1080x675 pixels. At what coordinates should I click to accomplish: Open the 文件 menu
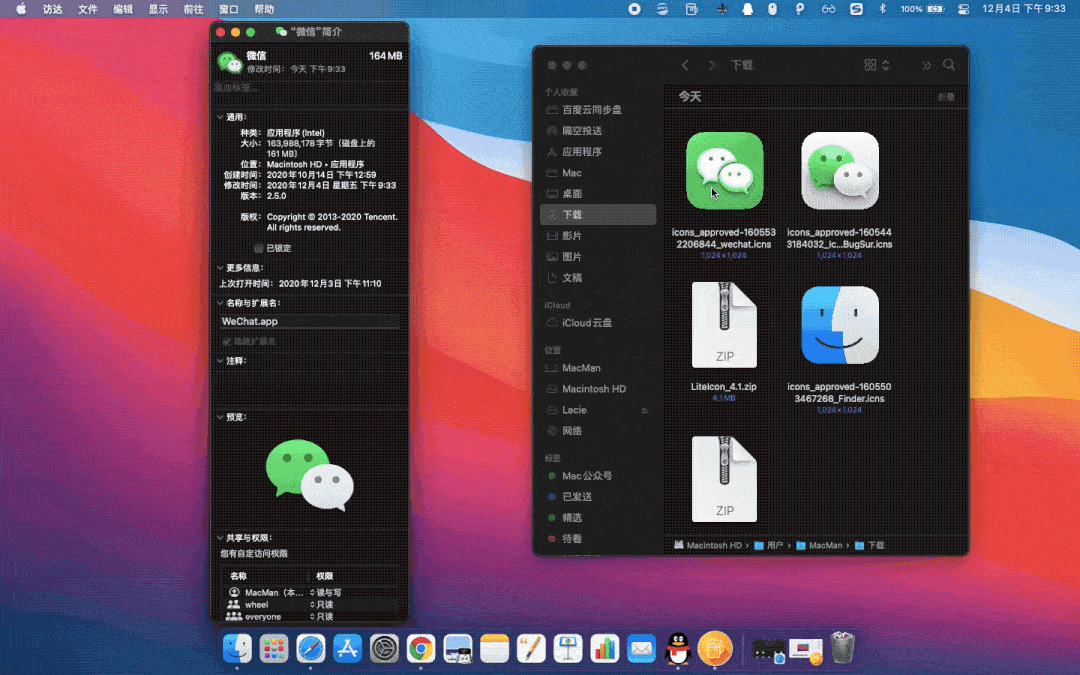pyautogui.click(x=87, y=9)
